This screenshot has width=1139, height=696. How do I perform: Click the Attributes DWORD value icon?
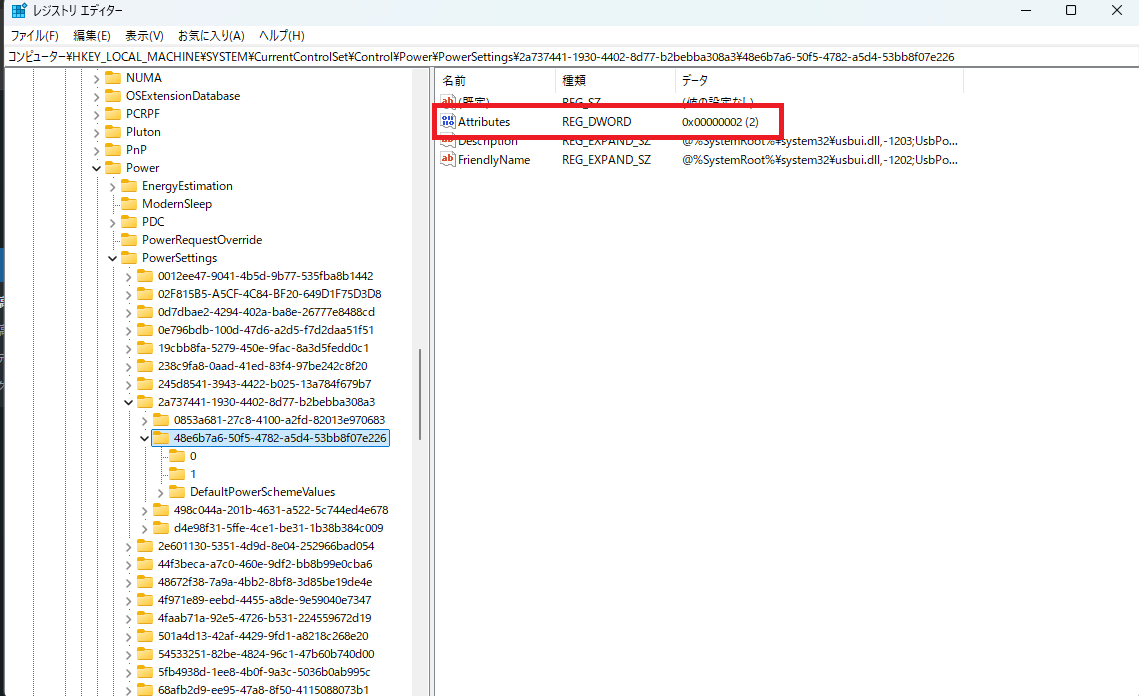tap(448, 122)
